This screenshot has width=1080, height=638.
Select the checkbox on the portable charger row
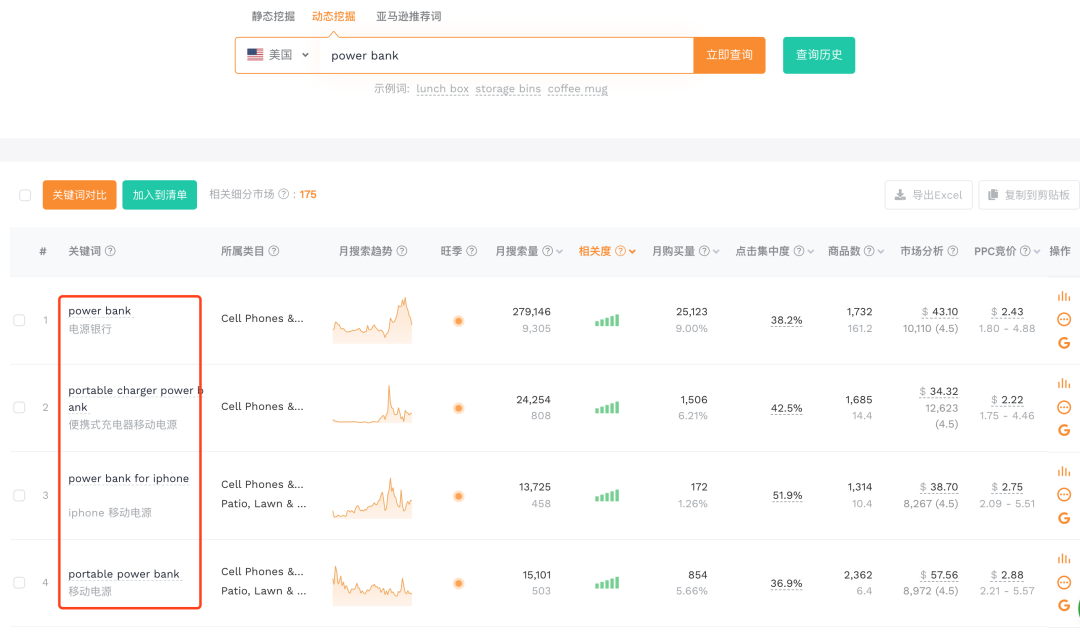(x=18, y=407)
